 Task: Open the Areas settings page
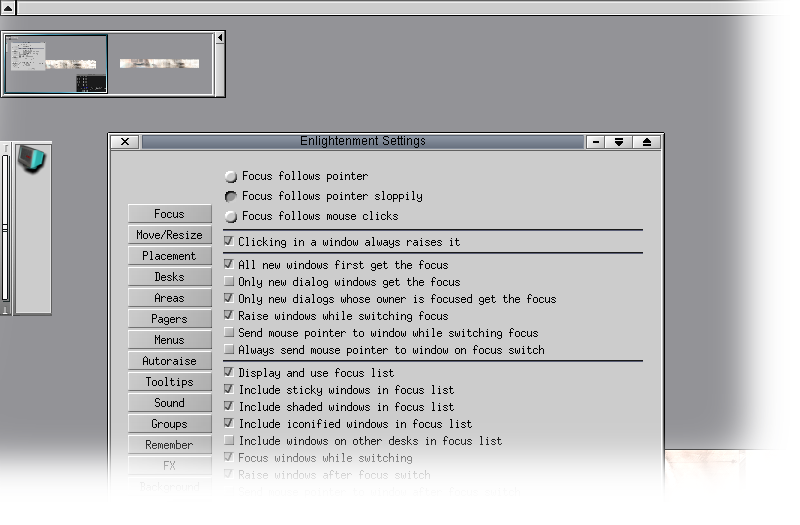click(169, 297)
